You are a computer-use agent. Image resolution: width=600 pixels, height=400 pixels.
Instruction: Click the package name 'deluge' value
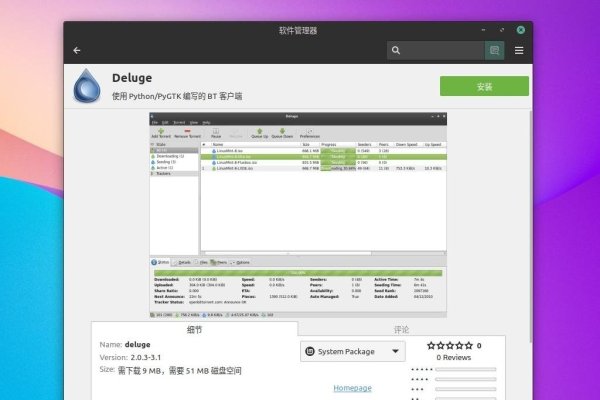click(x=137, y=344)
